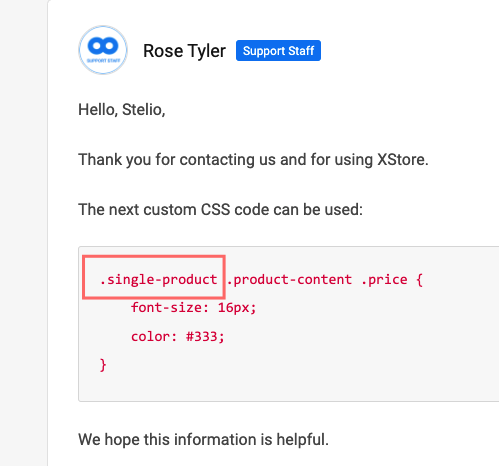The width and height of the screenshot is (499, 466).
Task: Click the .product-content selector in the code
Action: [x=289, y=279]
